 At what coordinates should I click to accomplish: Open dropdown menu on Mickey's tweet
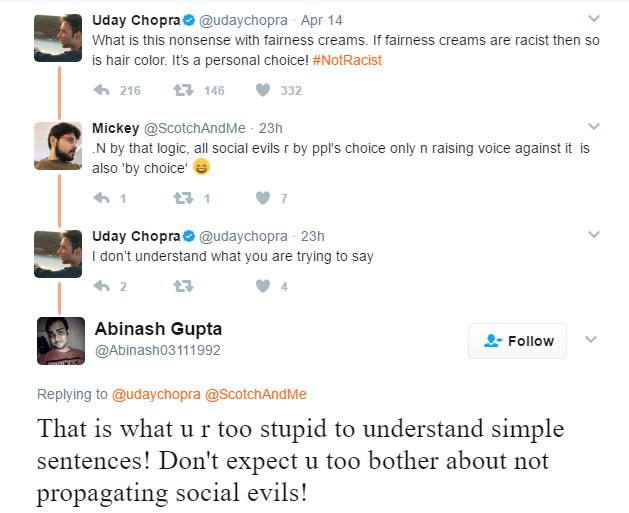pyautogui.click(x=593, y=127)
